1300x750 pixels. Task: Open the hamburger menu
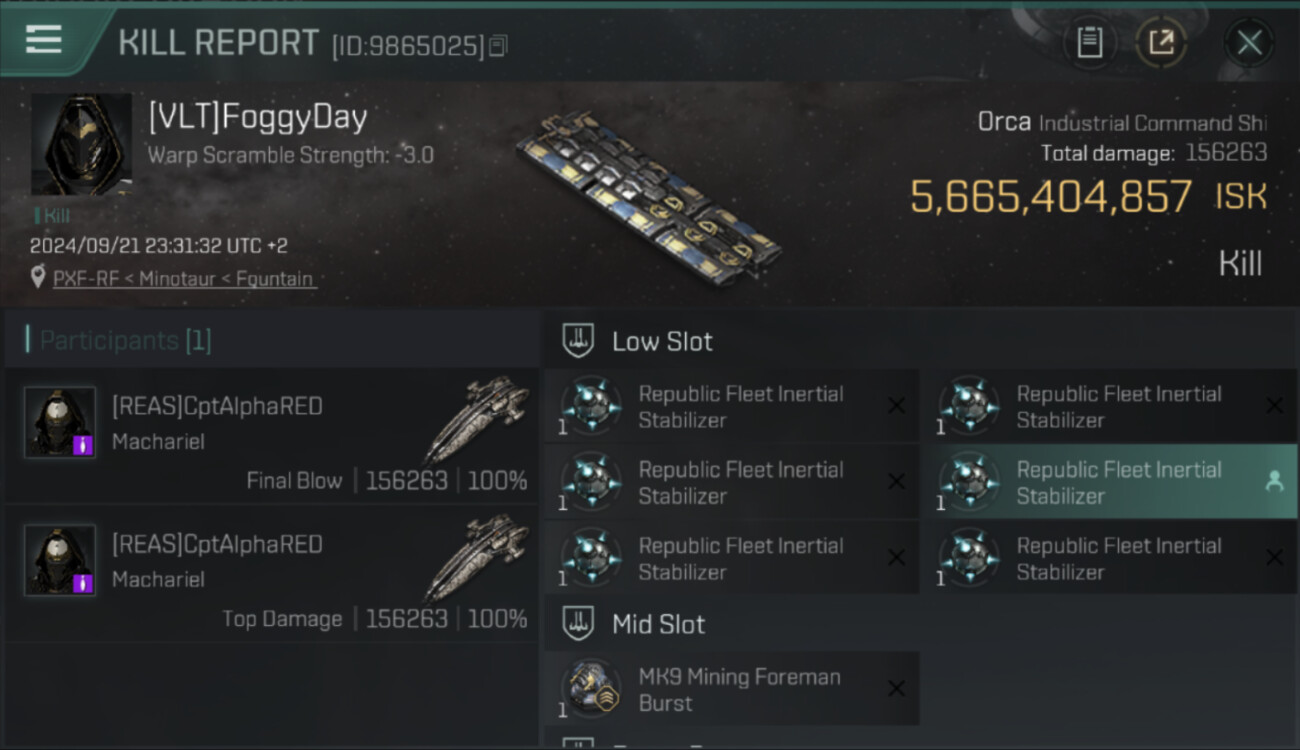pyautogui.click(x=44, y=40)
